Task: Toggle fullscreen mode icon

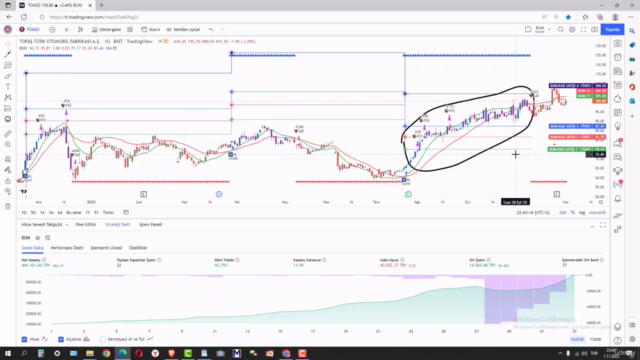Action: (x=583, y=29)
